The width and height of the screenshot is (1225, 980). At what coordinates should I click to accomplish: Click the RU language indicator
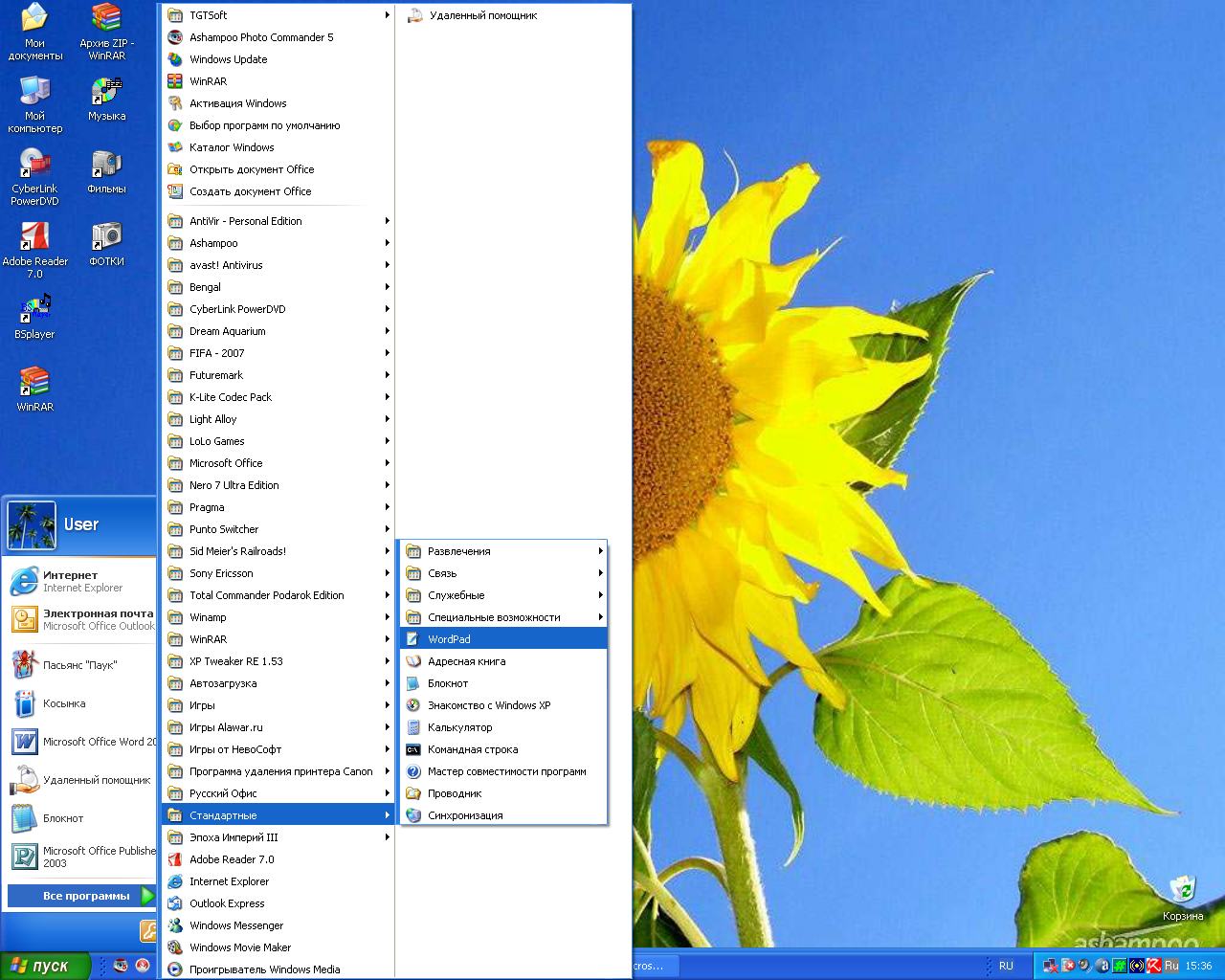pyautogui.click(x=1006, y=966)
